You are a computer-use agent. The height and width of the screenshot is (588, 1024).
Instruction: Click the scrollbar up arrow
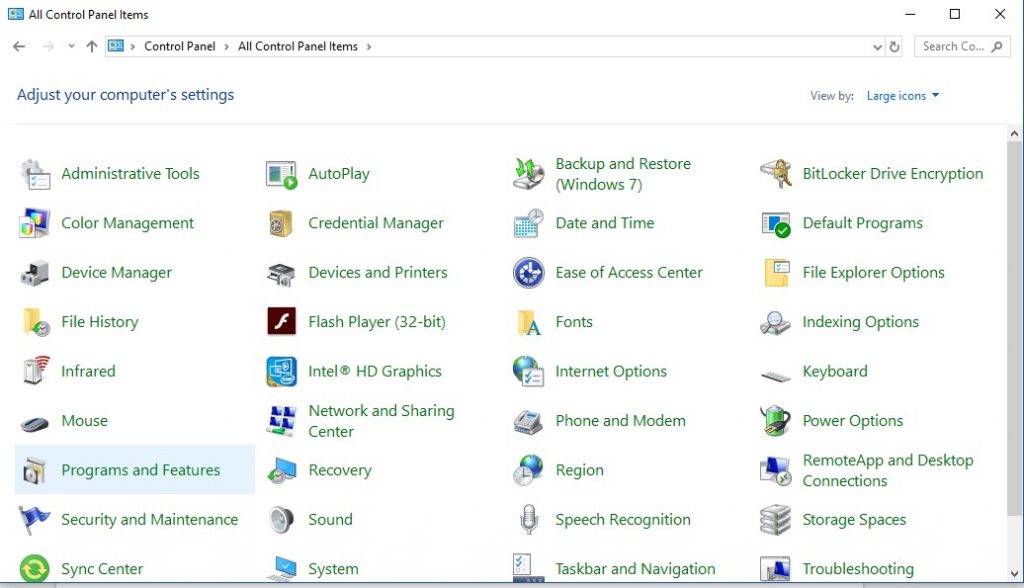coord(1014,133)
